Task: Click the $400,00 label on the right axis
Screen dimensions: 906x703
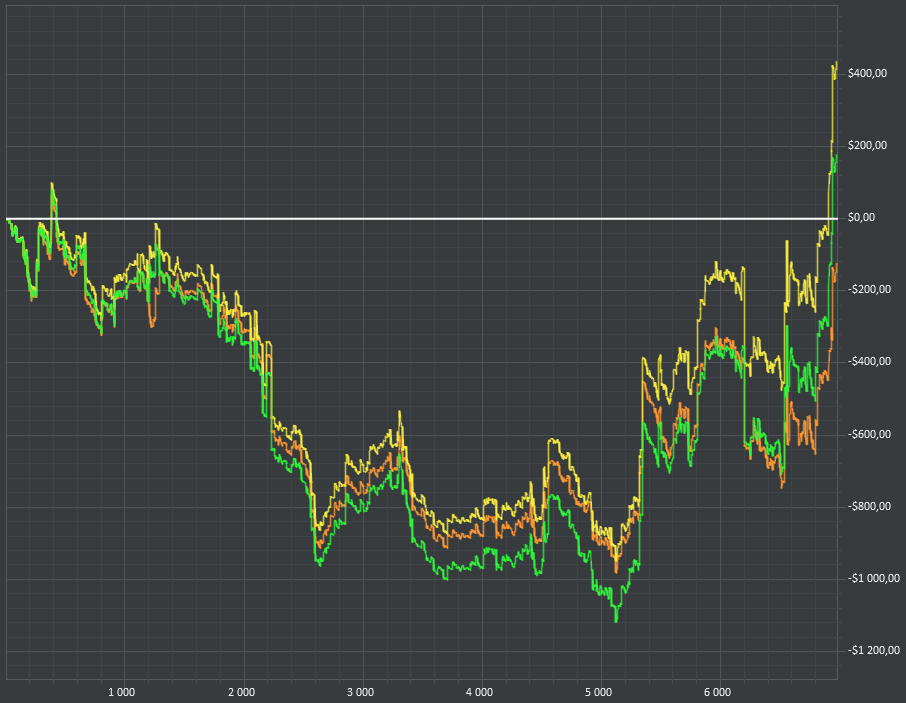Action: pos(867,73)
